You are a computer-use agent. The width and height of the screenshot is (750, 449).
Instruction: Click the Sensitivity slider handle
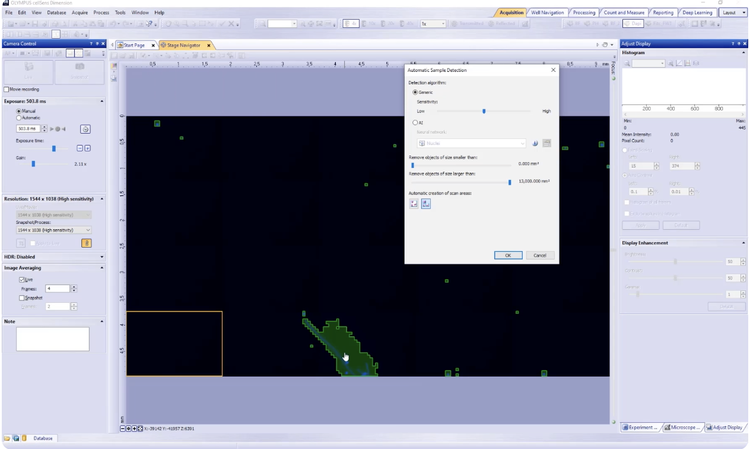(x=484, y=111)
